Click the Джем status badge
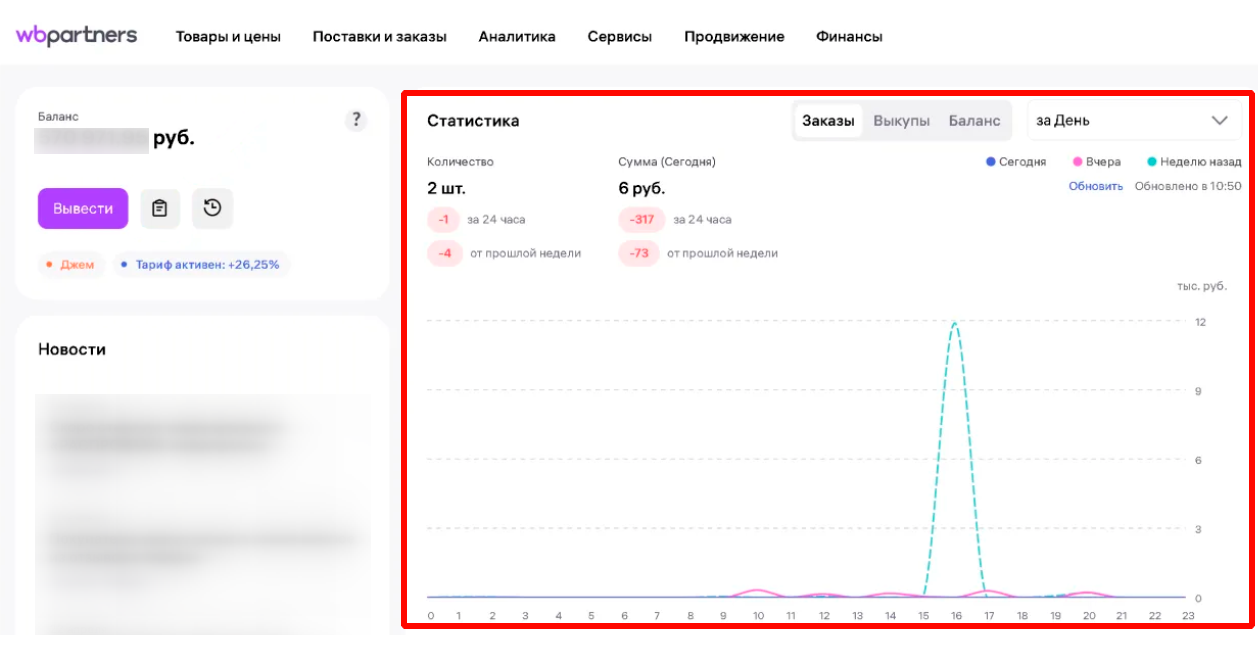 (70, 265)
